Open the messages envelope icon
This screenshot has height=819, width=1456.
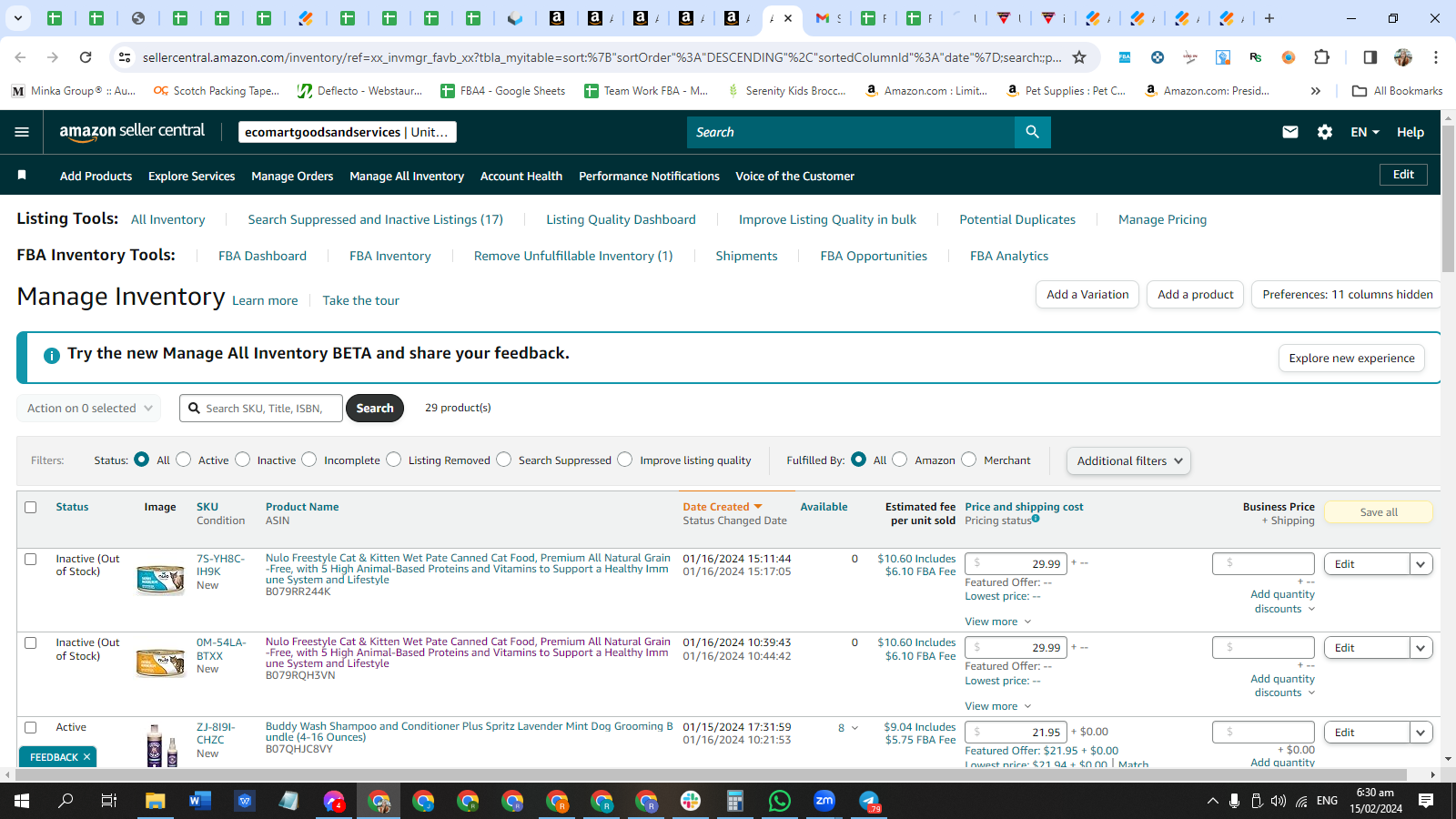1290,132
